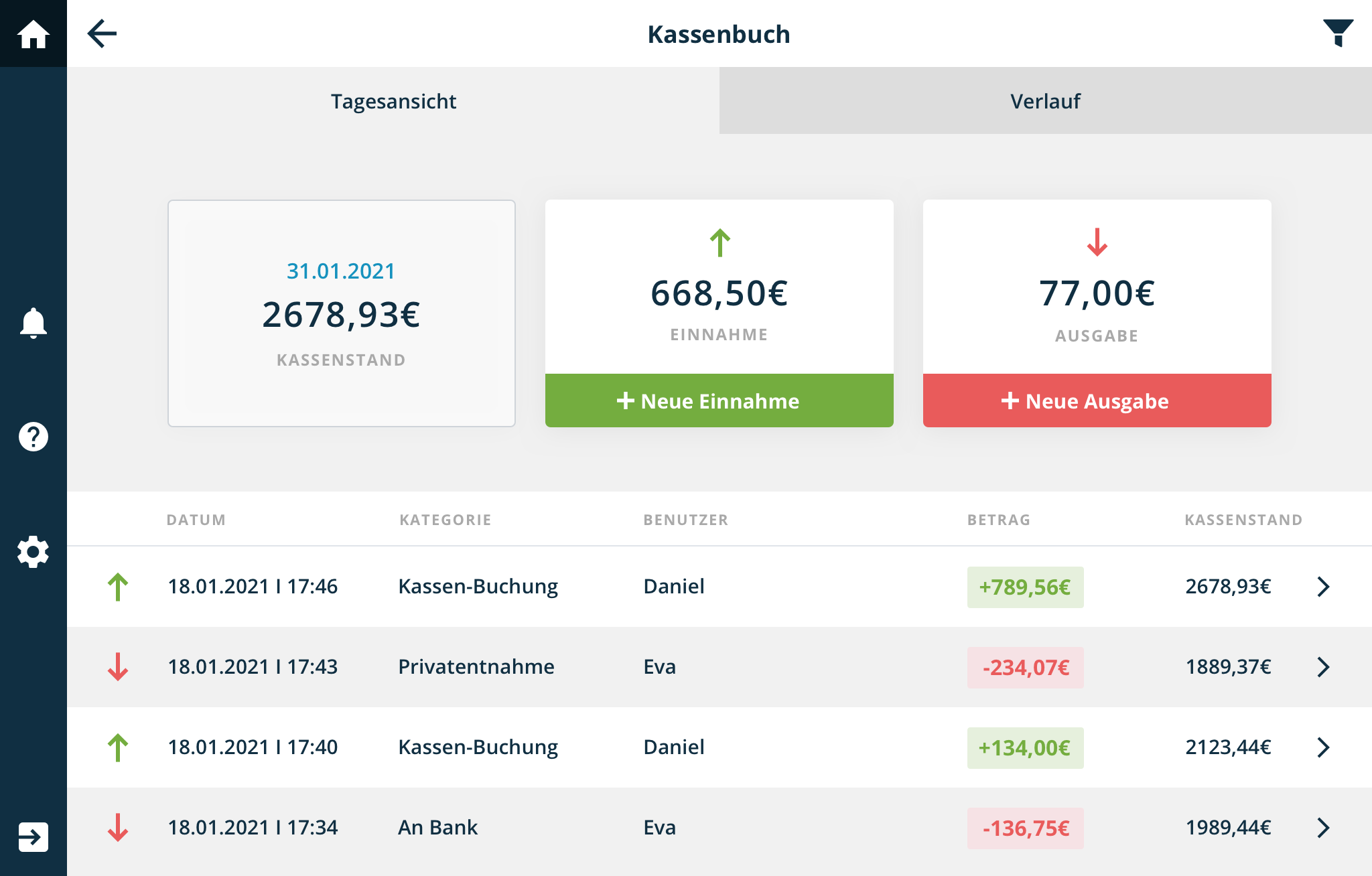Screen dimensions: 1372x876
Task: Open notifications via the bell icon
Action: [x=33, y=323]
